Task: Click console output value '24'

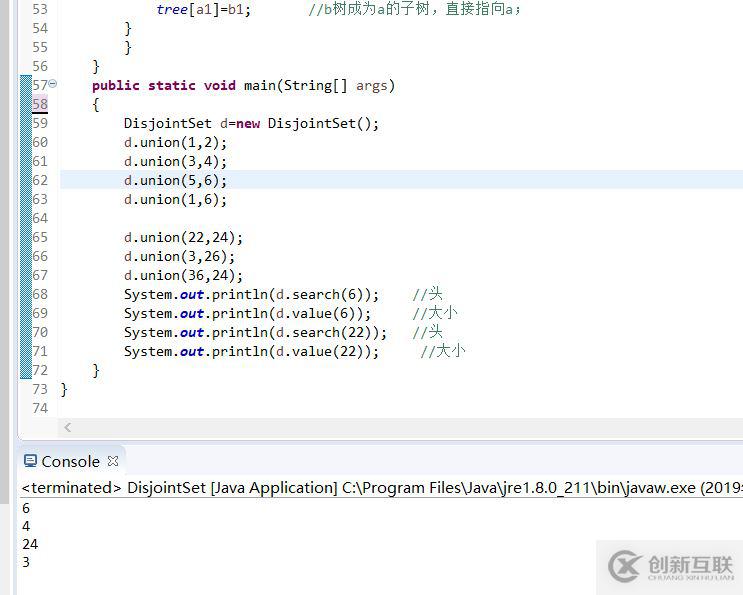Action: coord(30,544)
